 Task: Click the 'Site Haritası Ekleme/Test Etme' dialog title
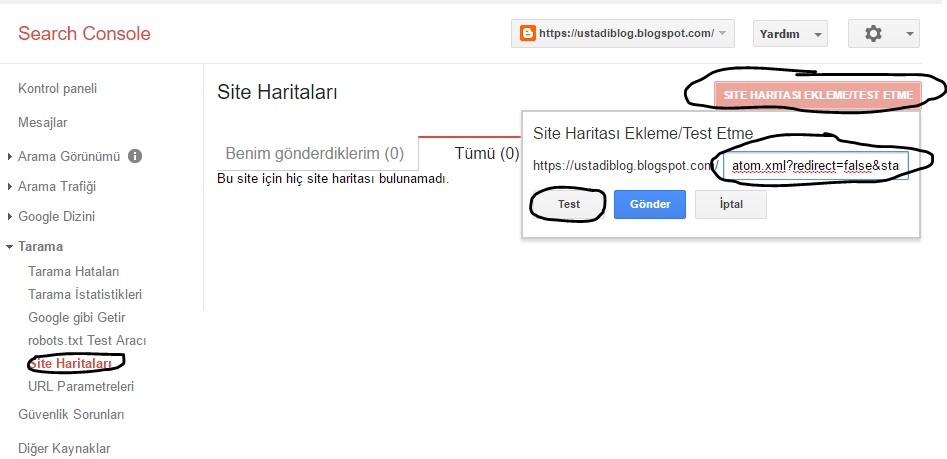(643, 133)
